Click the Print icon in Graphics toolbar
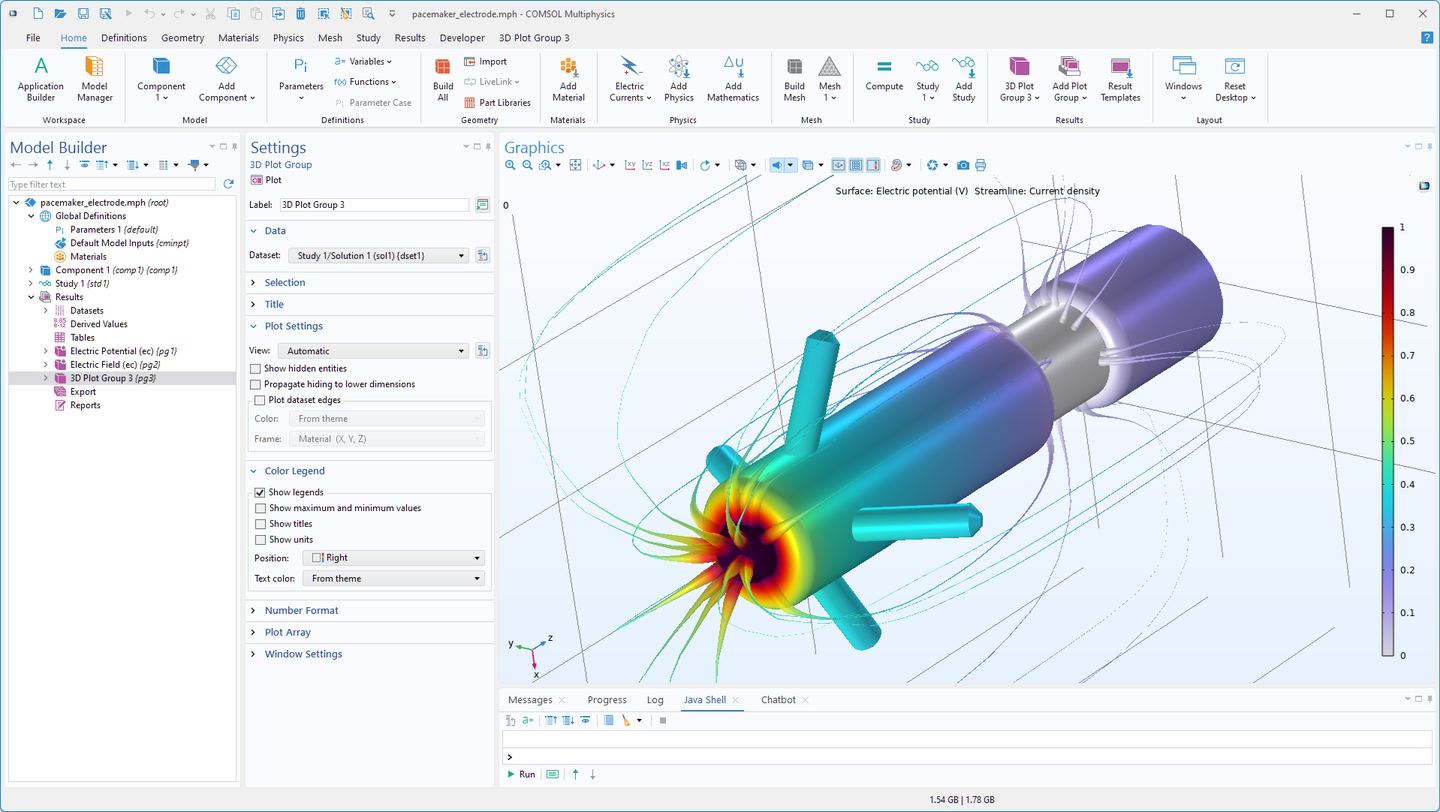Screen dimensions: 1440x812 pos(981,165)
